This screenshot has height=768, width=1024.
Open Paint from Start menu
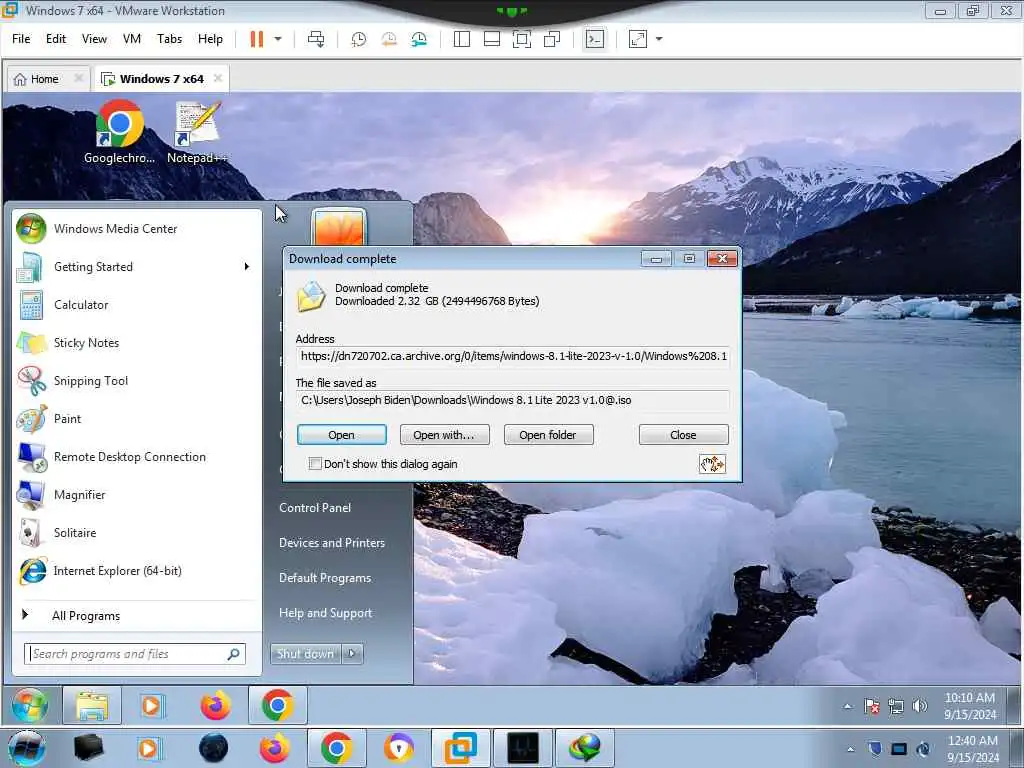coord(136,419)
